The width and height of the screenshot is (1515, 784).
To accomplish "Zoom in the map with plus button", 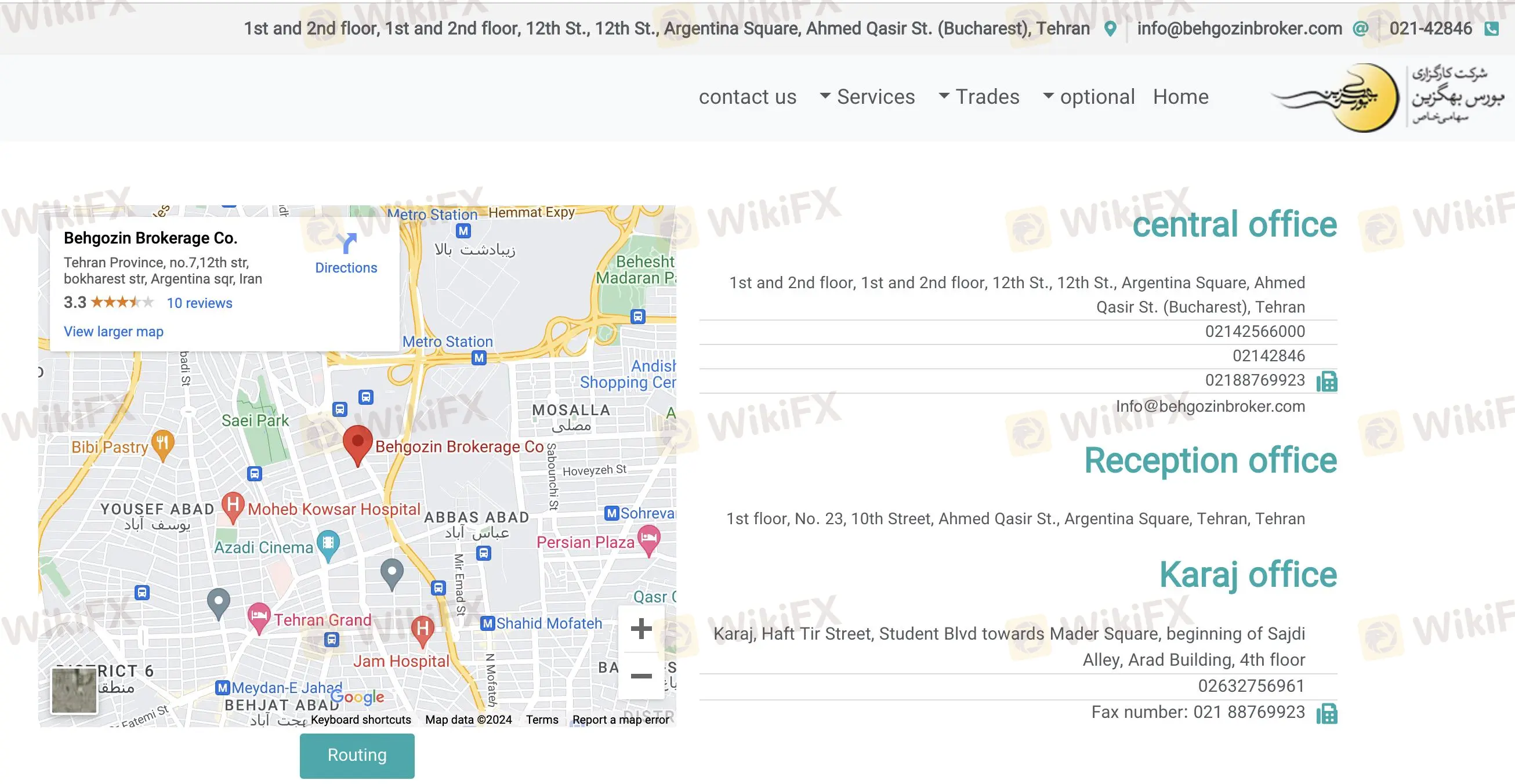I will (x=641, y=629).
